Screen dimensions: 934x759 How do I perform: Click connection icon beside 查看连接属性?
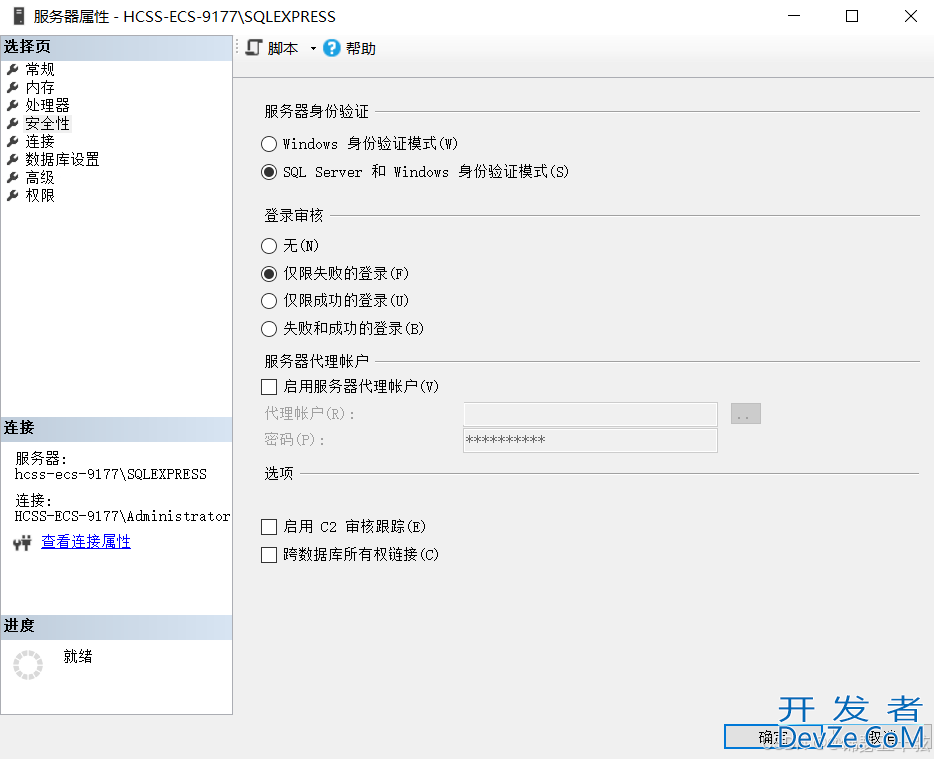tap(22, 542)
